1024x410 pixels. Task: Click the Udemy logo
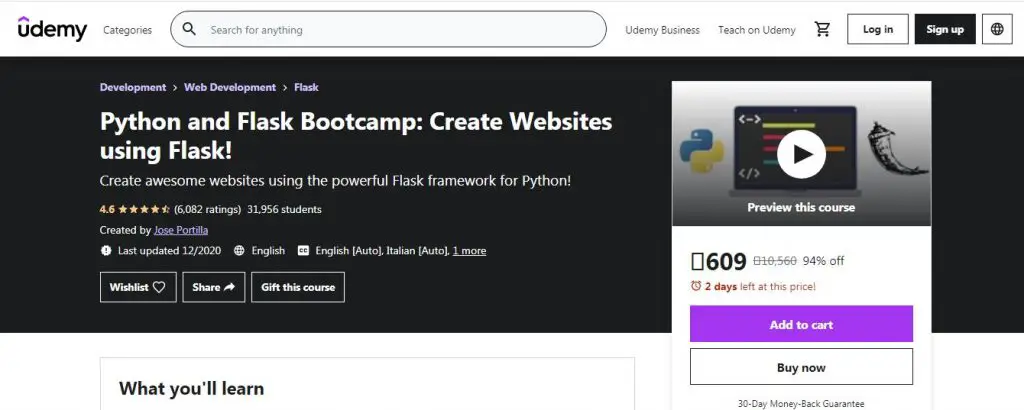coord(52,29)
